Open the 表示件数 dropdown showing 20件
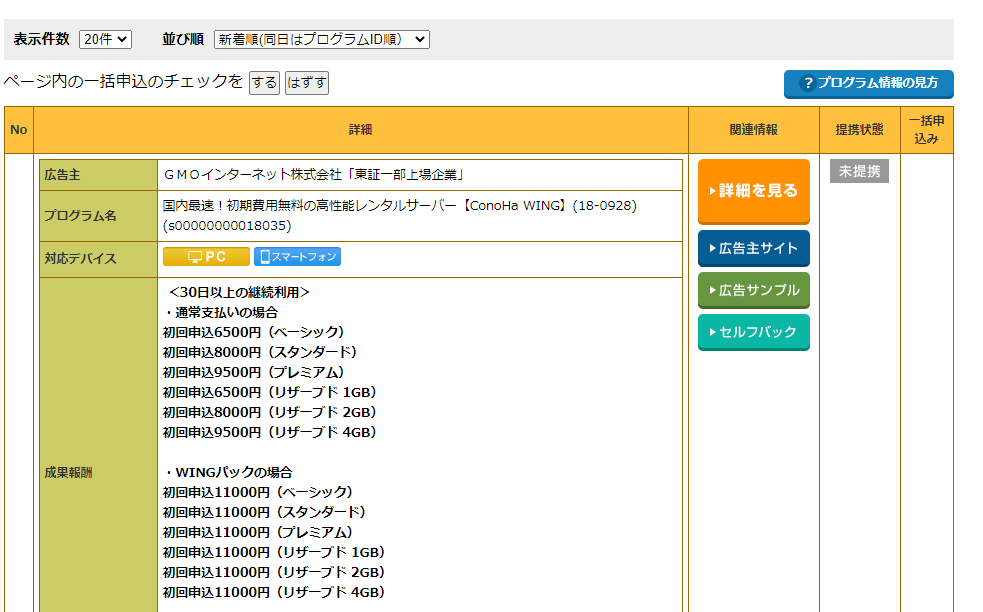 tap(105, 39)
